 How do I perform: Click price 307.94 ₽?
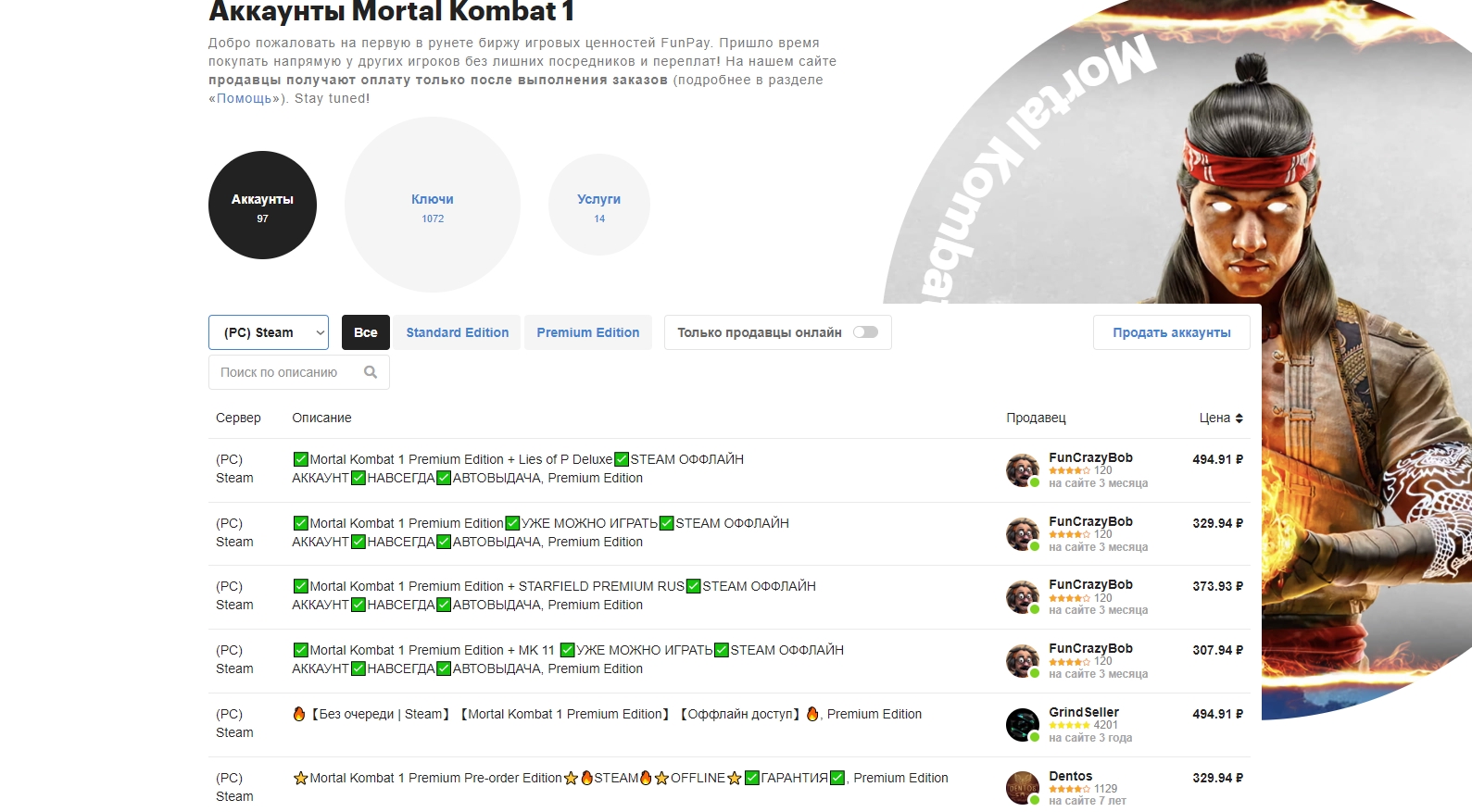click(1217, 650)
